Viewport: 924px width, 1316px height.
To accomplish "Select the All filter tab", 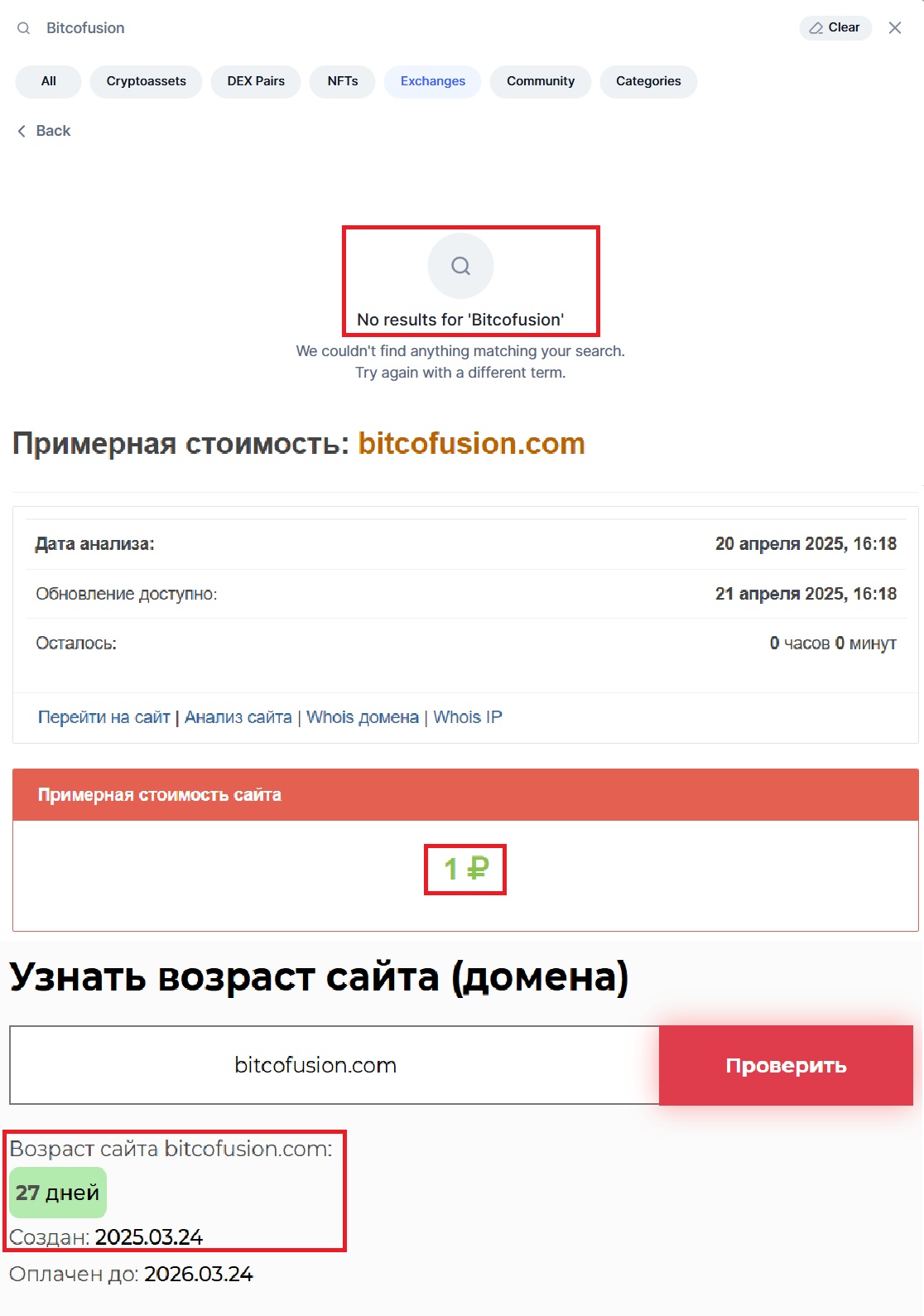I will tap(49, 81).
